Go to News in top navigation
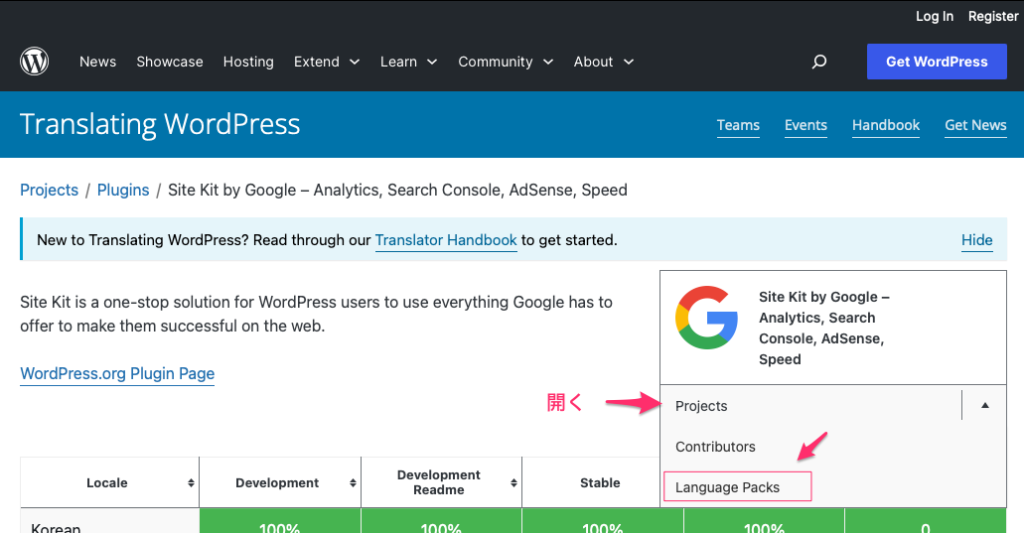 [98, 62]
